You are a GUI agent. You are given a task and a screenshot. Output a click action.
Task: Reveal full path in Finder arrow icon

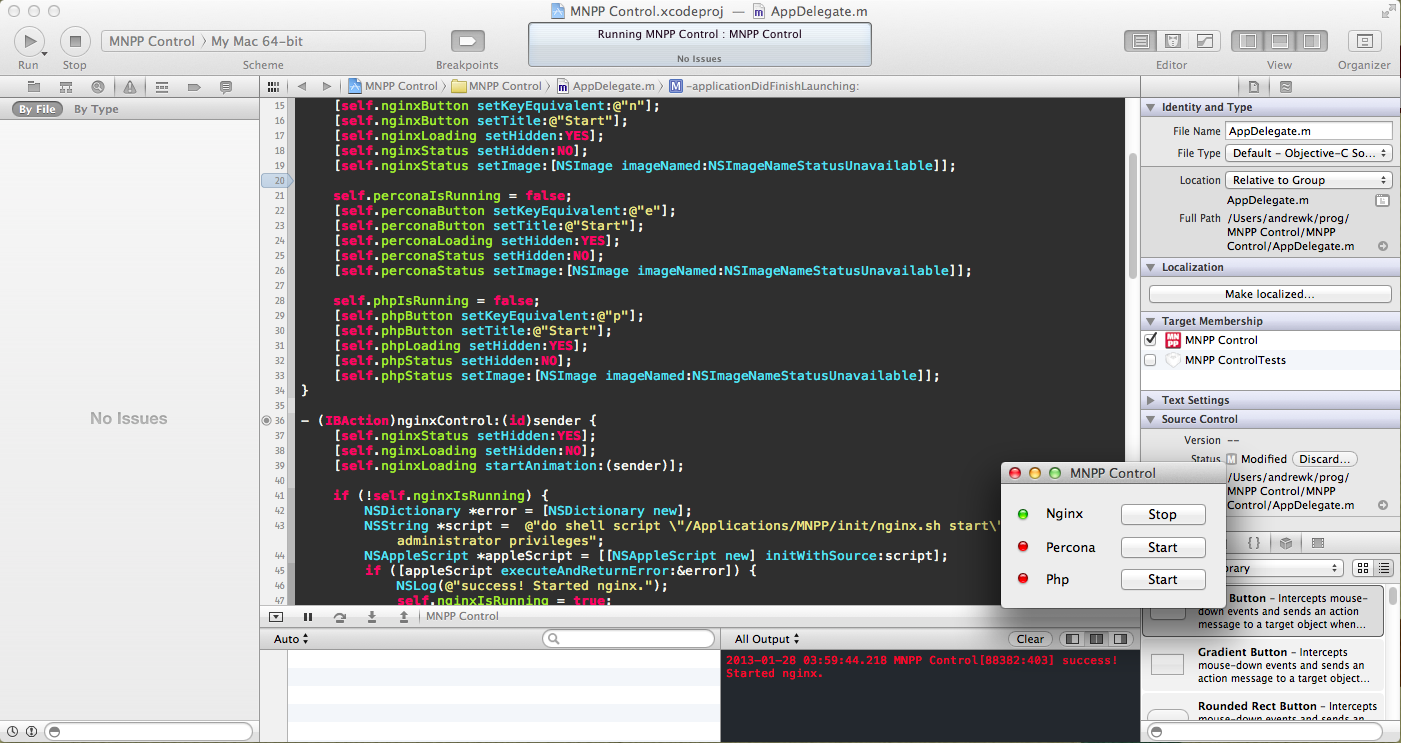click(1382, 246)
